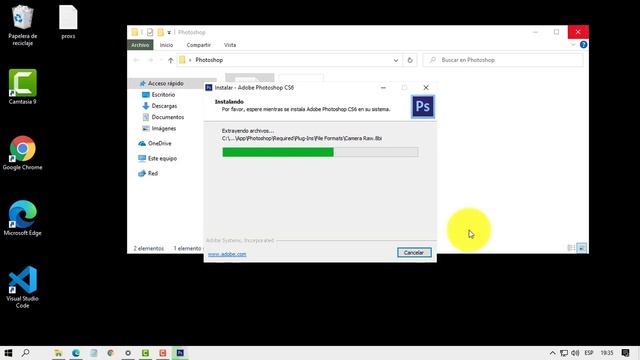This screenshot has width=640, height=360.
Task: Launch Visual Studio Code desktop shortcut
Action: point(22,287)
